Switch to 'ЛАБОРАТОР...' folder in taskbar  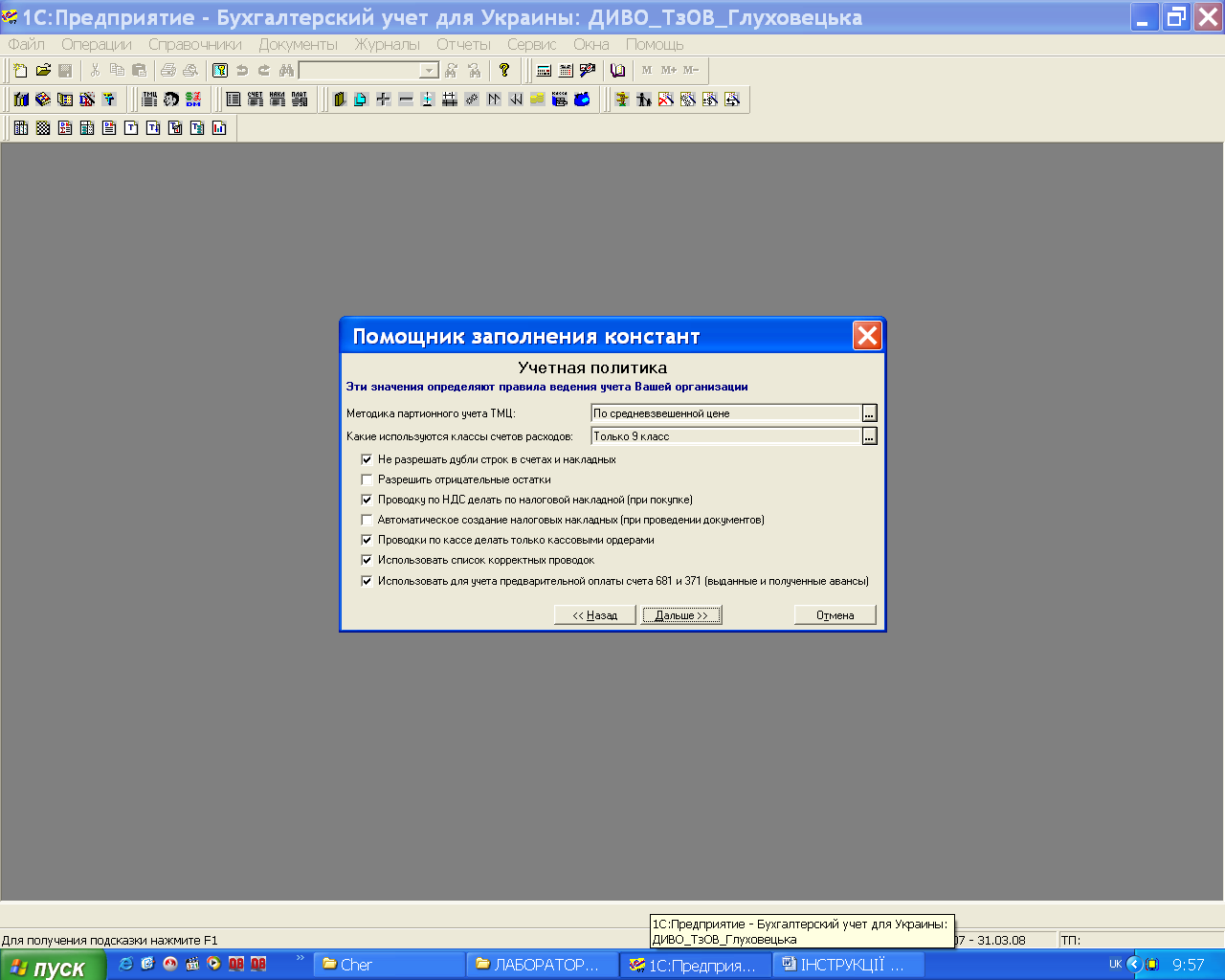pyautogui.click(x=544, y=965)
